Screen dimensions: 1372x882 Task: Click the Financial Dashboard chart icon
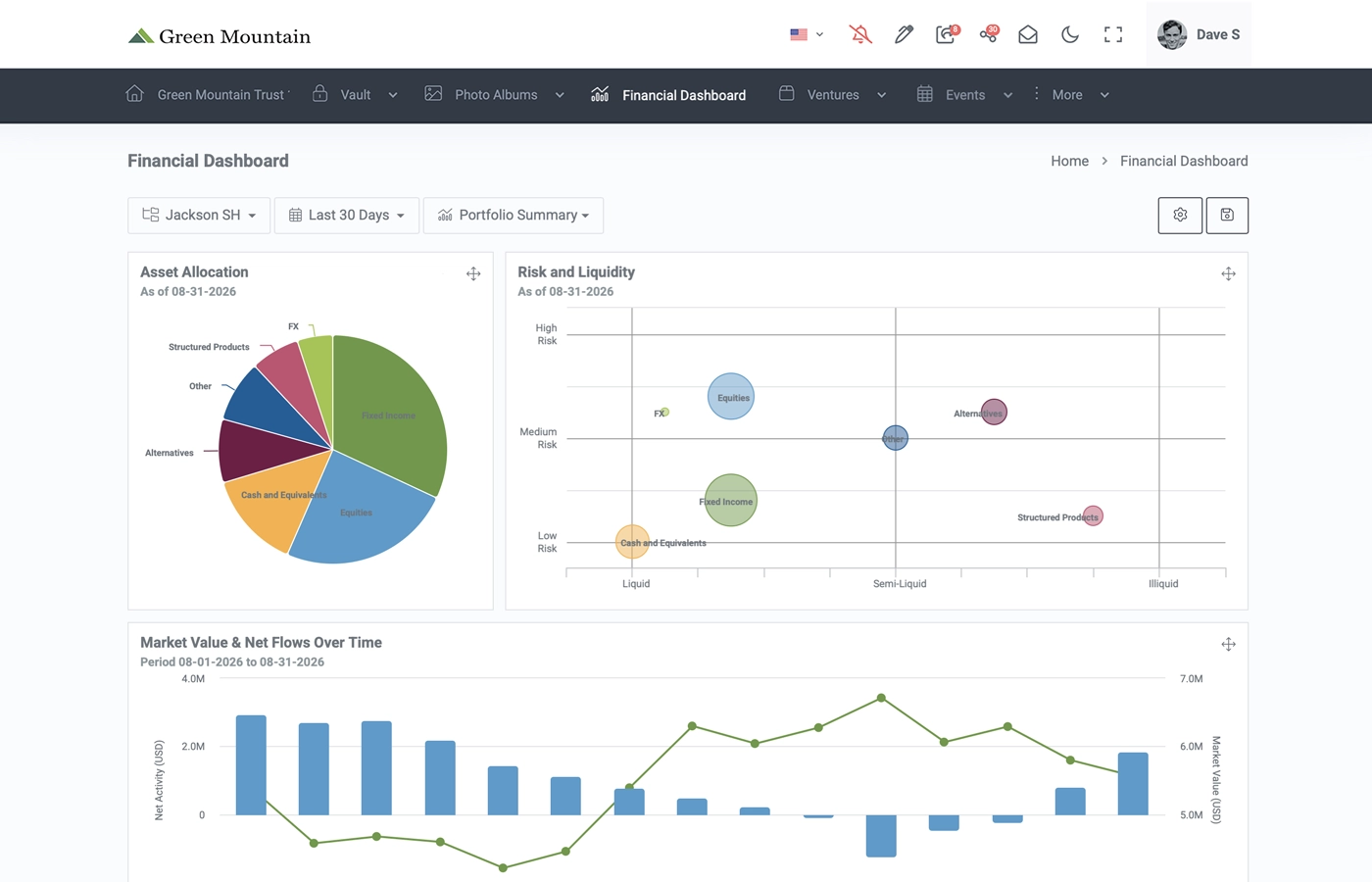coord(600,94)
